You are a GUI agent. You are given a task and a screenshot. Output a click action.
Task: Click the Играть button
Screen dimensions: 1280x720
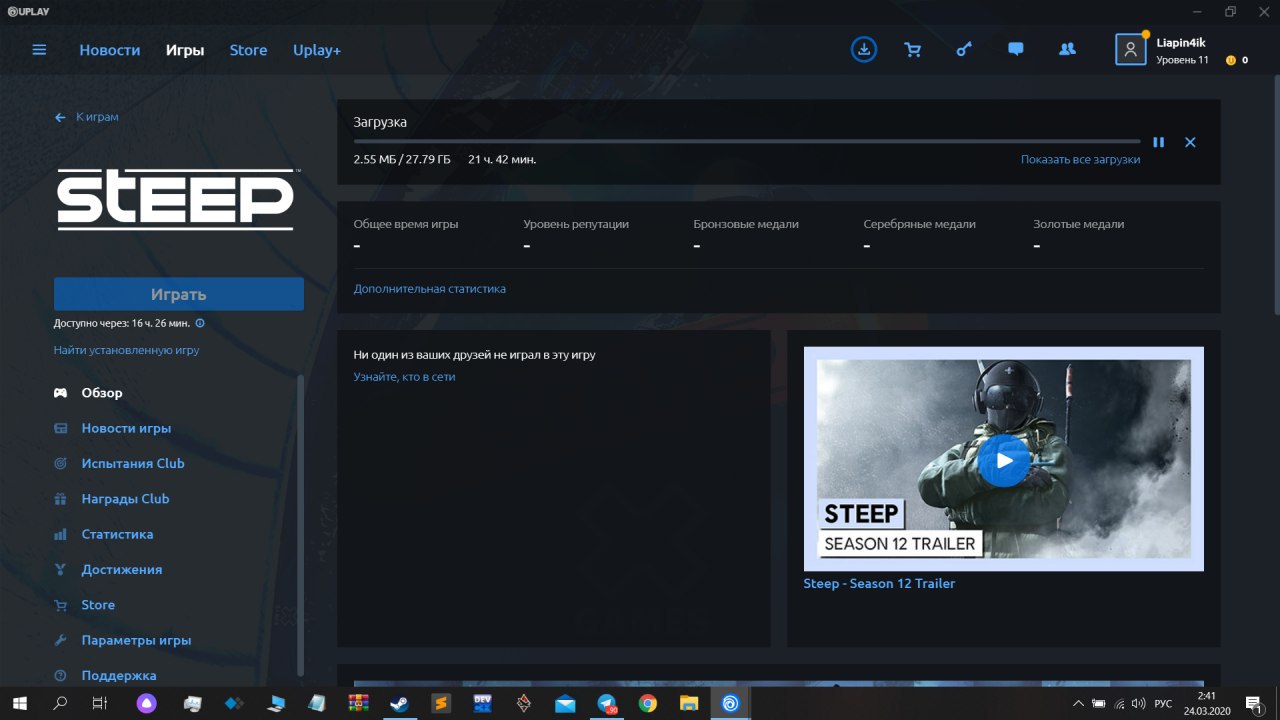179,294
